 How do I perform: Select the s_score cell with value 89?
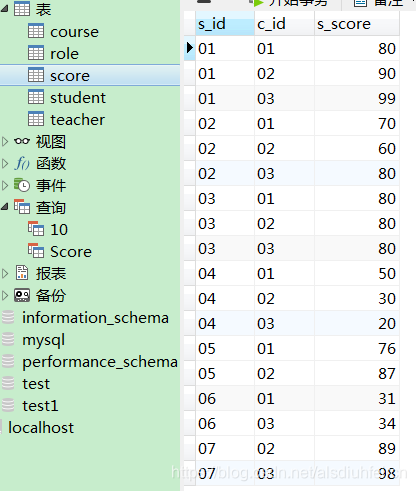[x=357, y=448]
